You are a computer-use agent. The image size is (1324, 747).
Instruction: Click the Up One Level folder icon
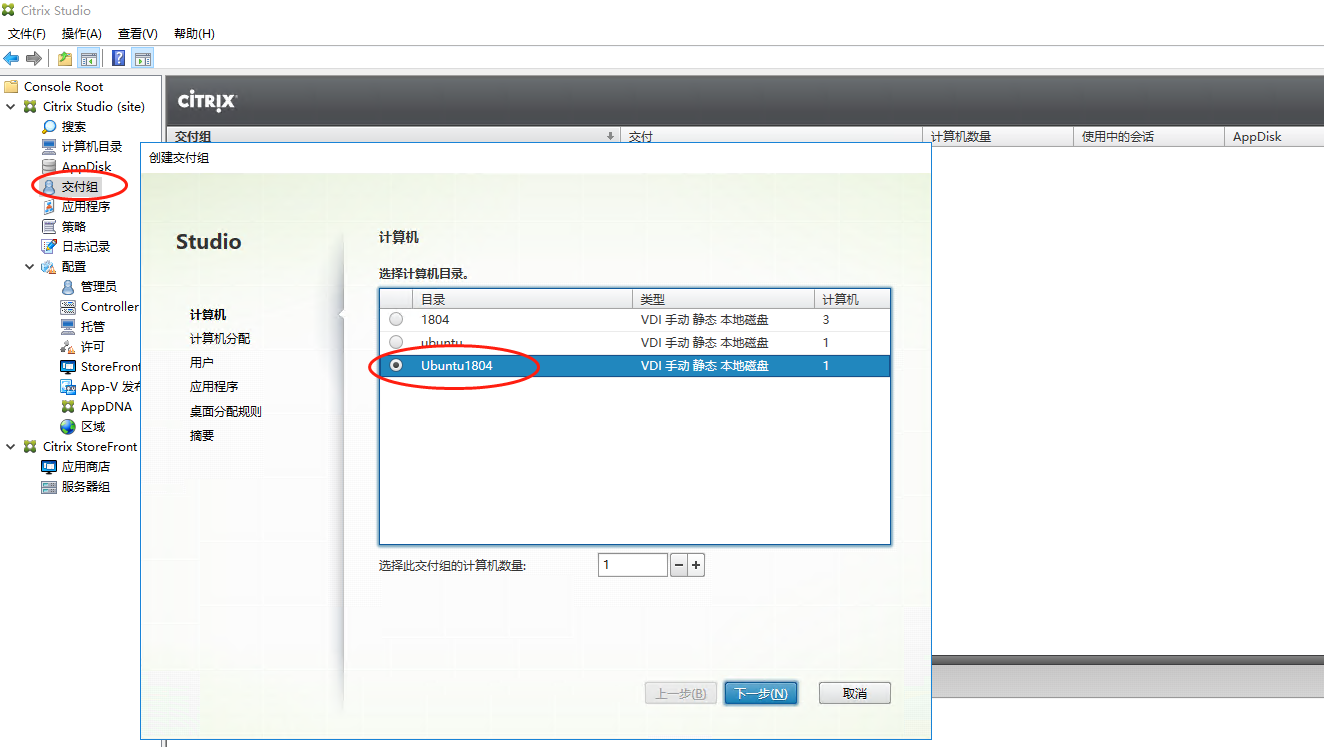[65, 58]
